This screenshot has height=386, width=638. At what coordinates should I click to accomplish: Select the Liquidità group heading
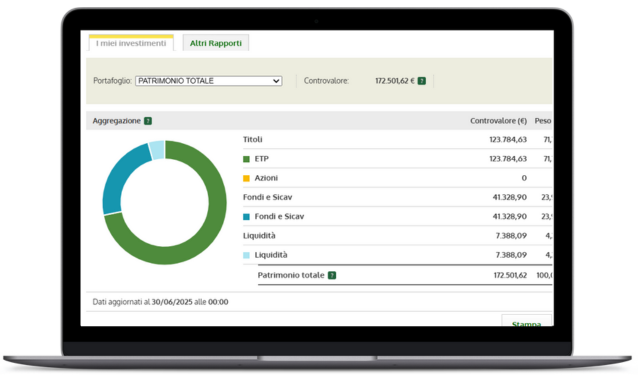(259, 236)
